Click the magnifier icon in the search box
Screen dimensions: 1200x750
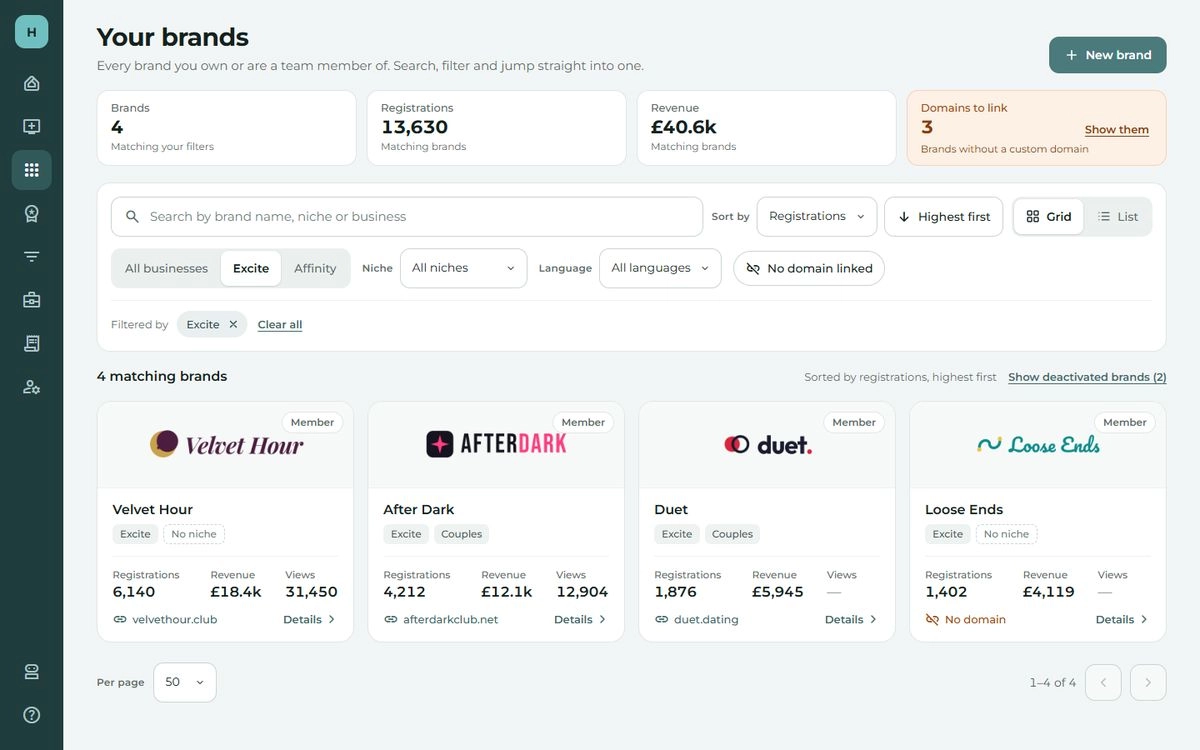point(132,217)
